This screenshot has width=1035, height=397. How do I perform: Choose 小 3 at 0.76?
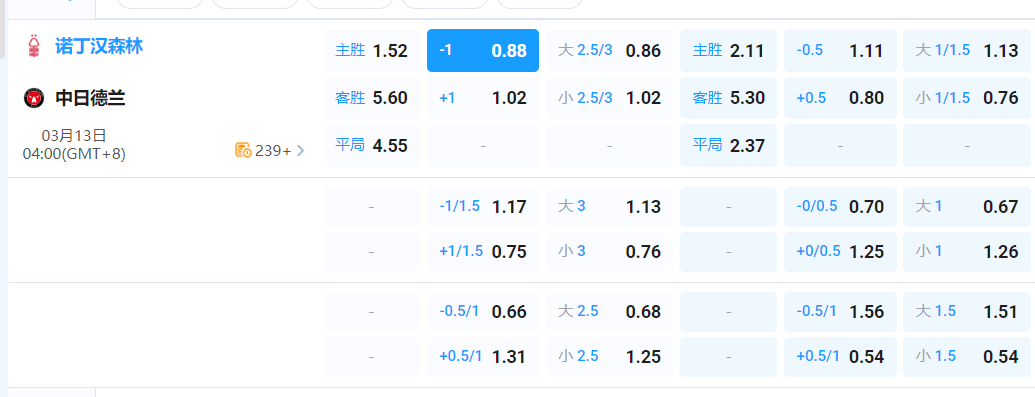[609, 252]
